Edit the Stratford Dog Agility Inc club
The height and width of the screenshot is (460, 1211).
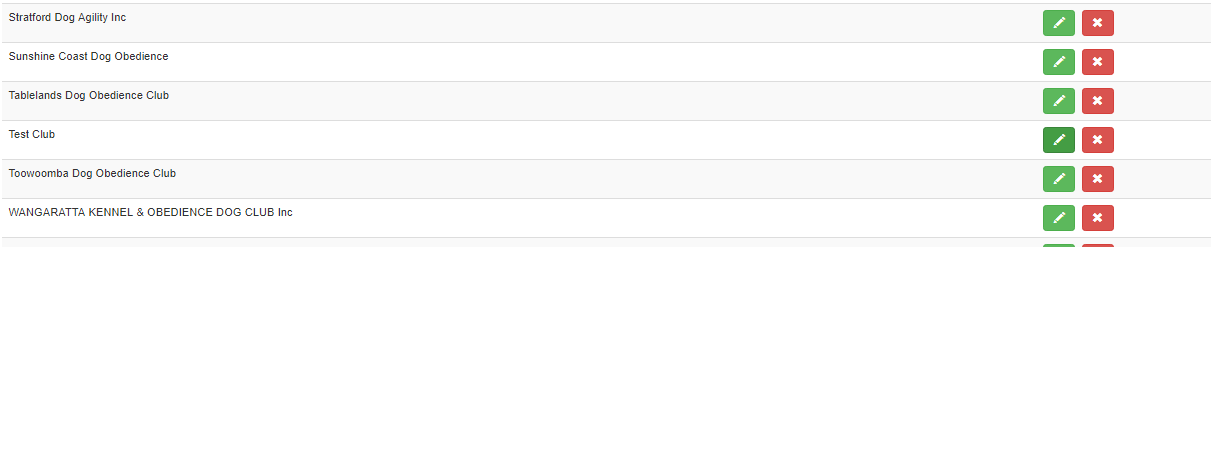(1059, 23)
